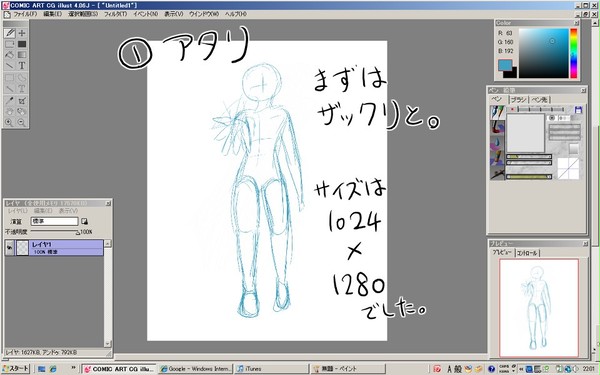Viewport: 600px width, 375px height.
Task: Open the ファイル(F) menu
Action: click(x=25, y=14)
